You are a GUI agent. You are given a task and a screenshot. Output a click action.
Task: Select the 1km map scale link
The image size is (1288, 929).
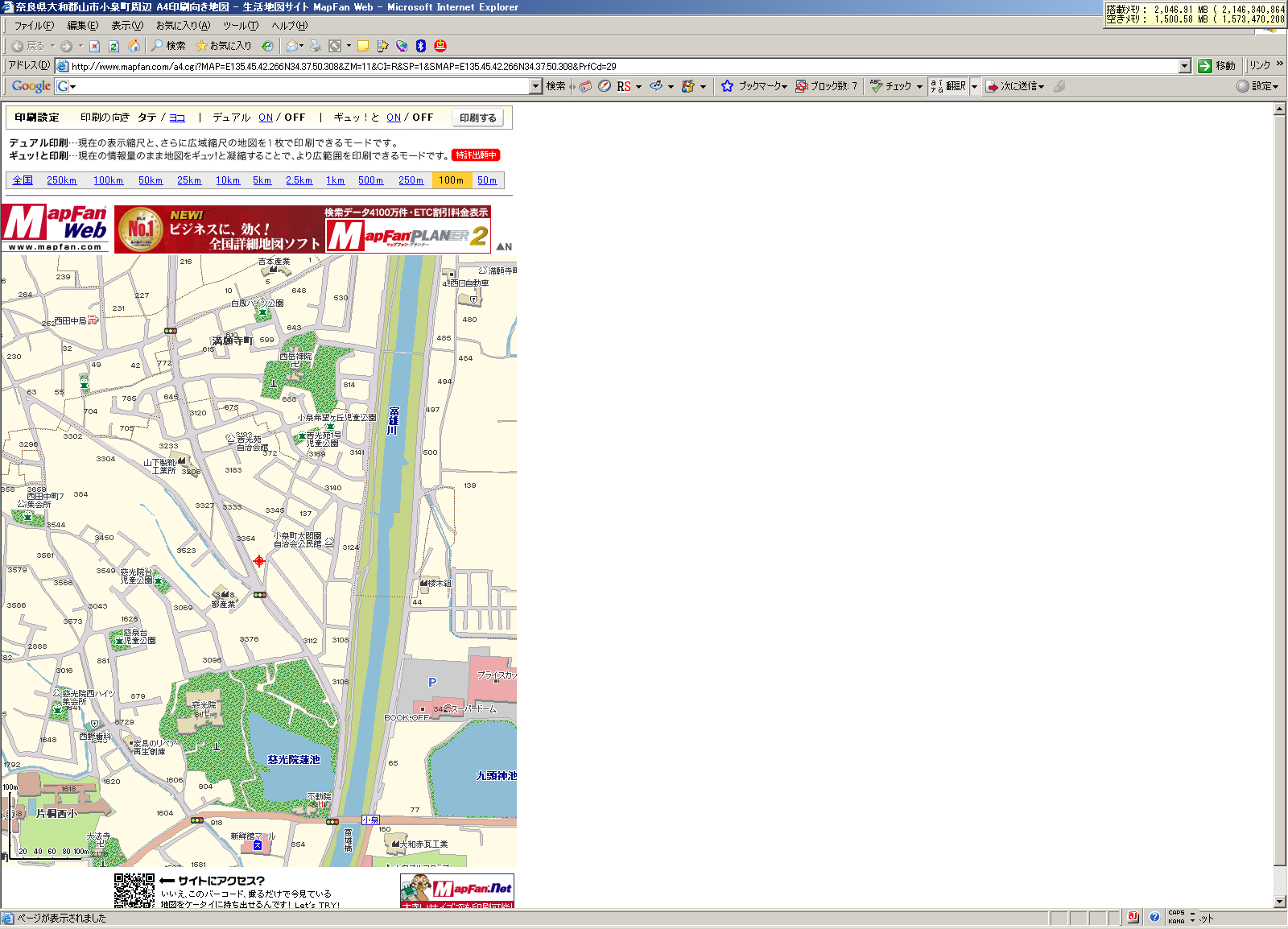(x=335, y=180)
